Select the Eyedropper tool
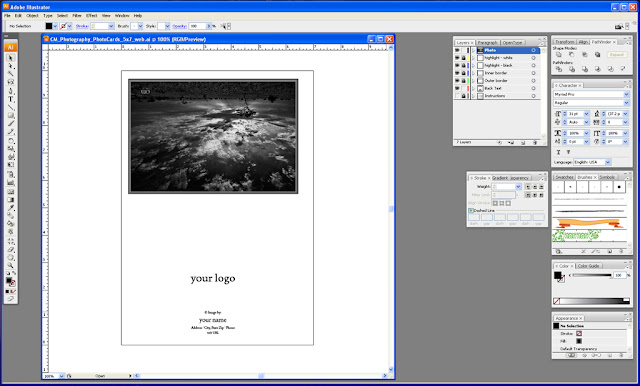Screen dimensions: 640x386 tap(11, 208)
